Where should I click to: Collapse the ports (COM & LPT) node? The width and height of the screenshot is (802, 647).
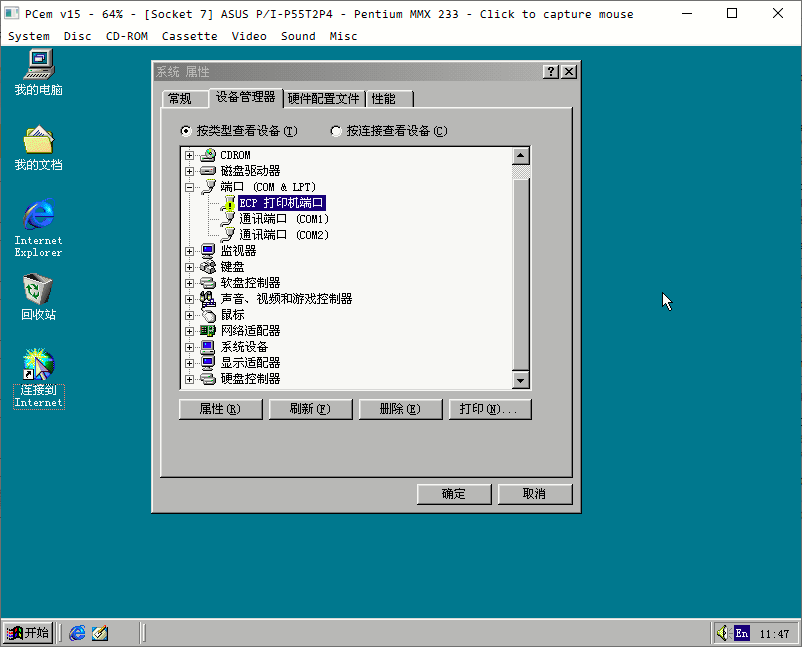click(x=189, y=187)
